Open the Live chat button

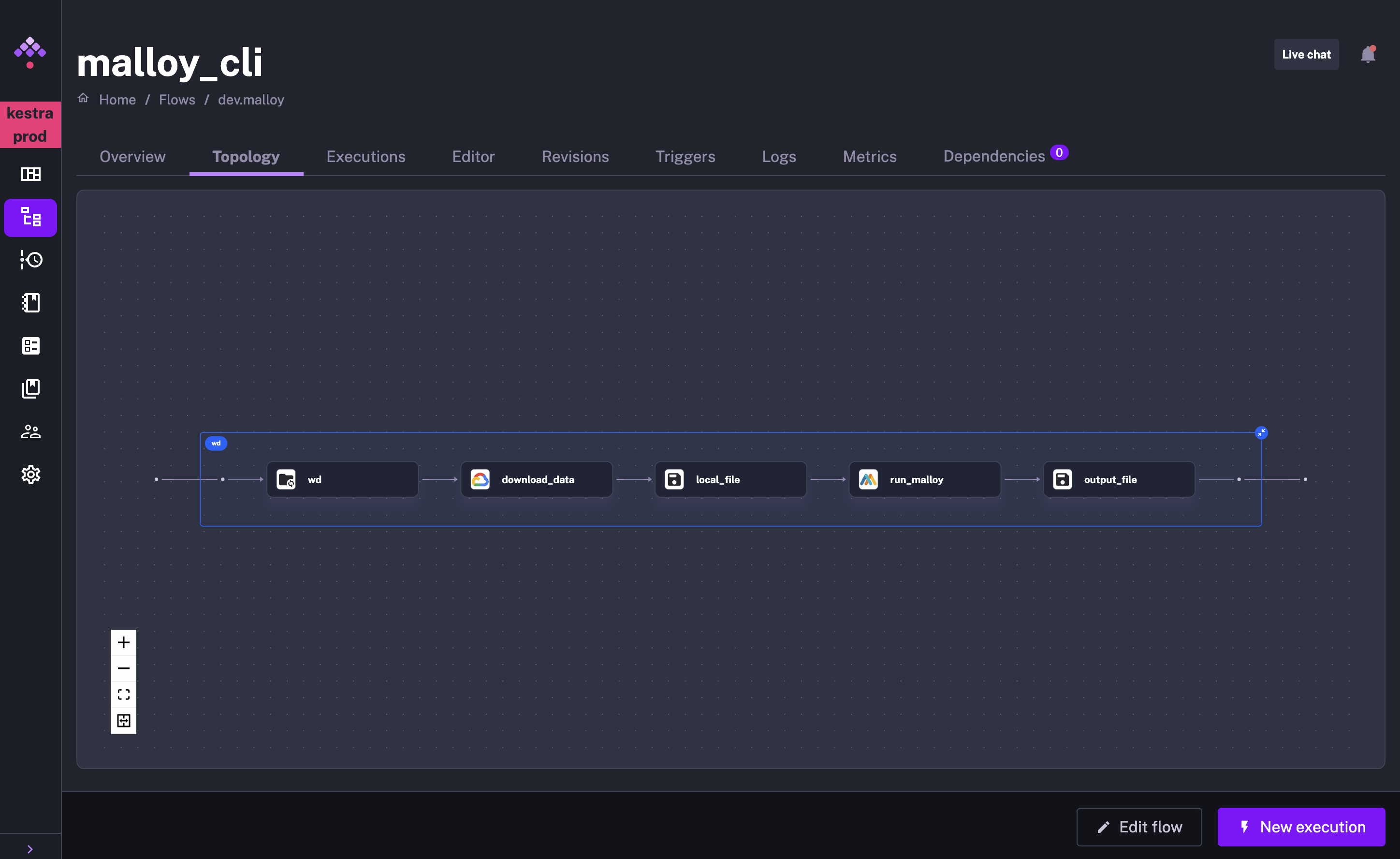pos(1306,55)
